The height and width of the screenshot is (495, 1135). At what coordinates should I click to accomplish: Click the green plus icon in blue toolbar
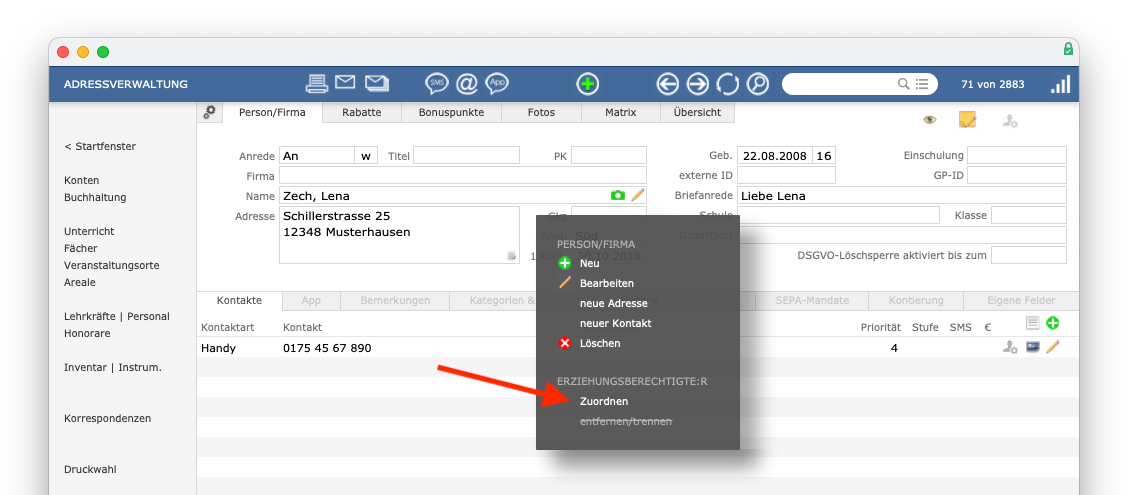pos(588,84)
